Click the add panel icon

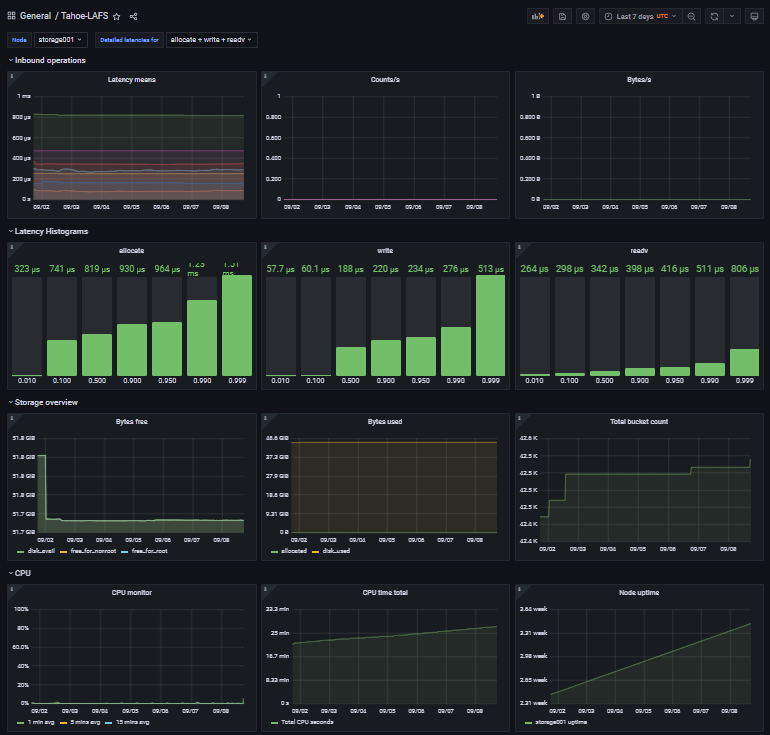(x=538, y=16)
